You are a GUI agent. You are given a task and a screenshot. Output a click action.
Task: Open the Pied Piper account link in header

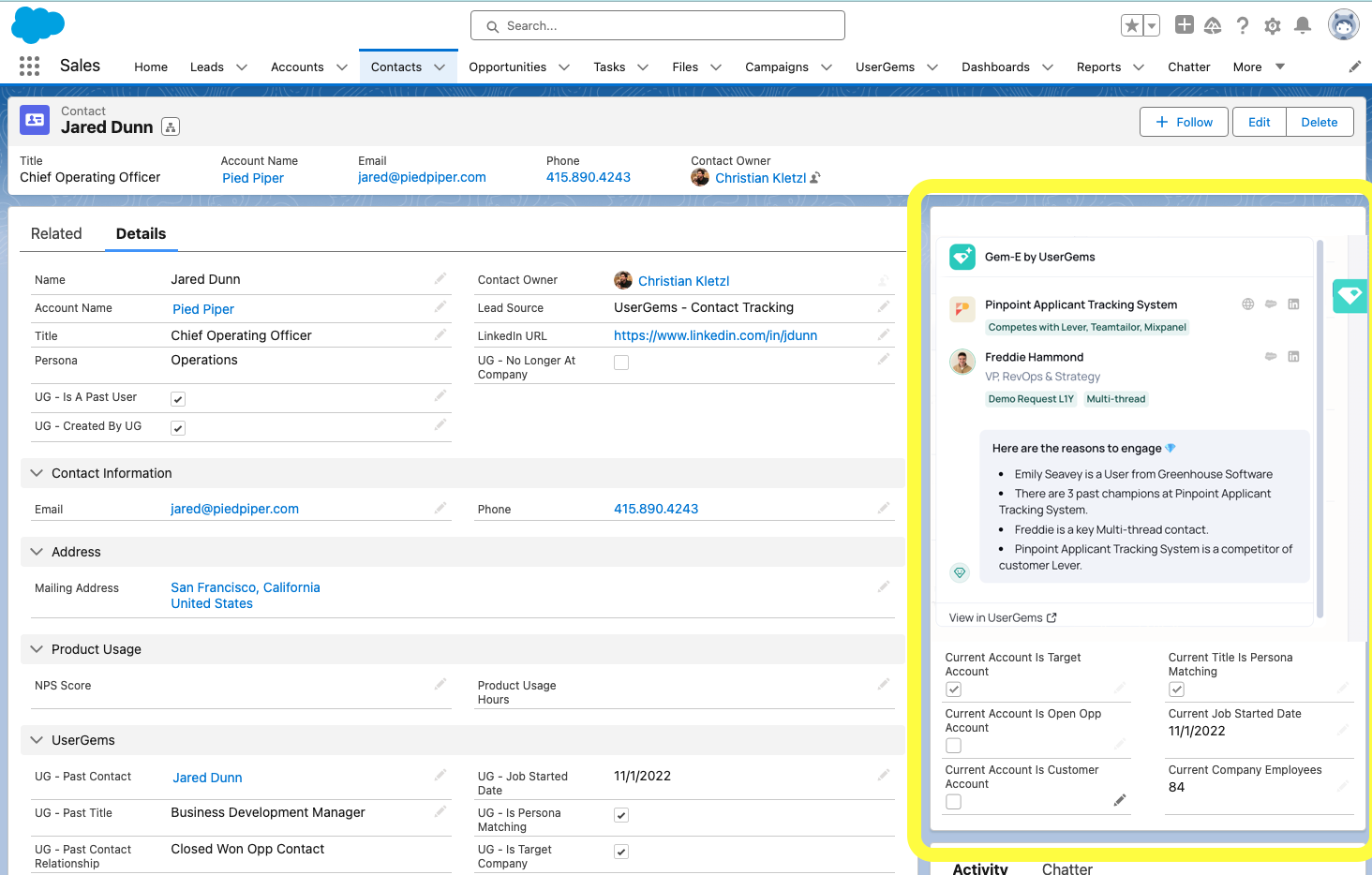point(253,178)
